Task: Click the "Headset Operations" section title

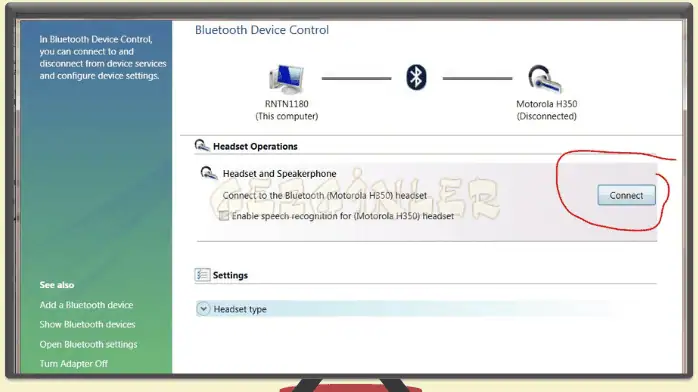Action: (255, 146)
